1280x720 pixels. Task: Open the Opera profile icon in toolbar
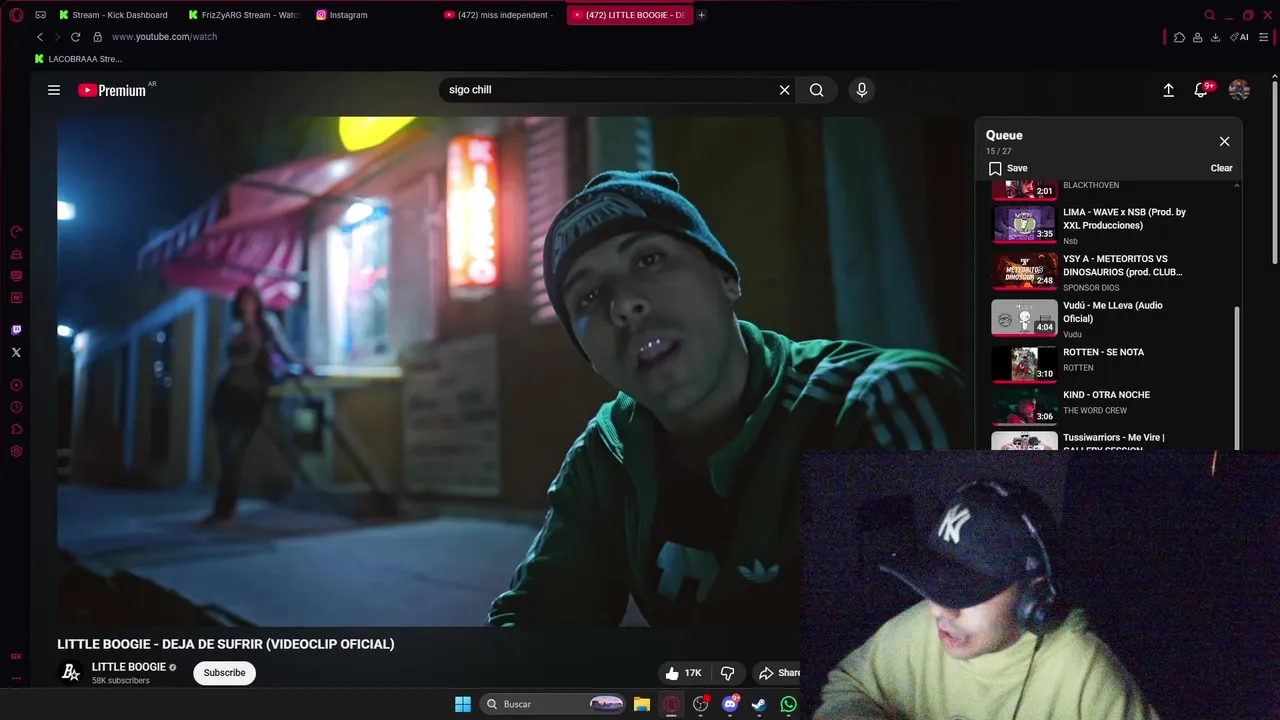(1198, 37)
